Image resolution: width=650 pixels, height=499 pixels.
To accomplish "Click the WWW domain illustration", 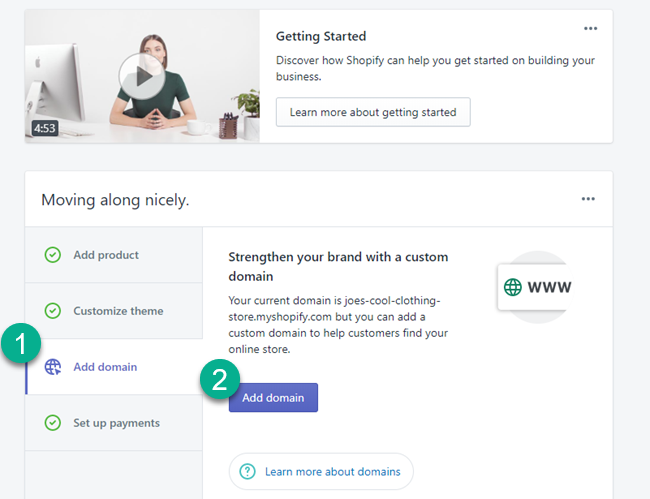I will pyautogui.click(x=538, y=287).
